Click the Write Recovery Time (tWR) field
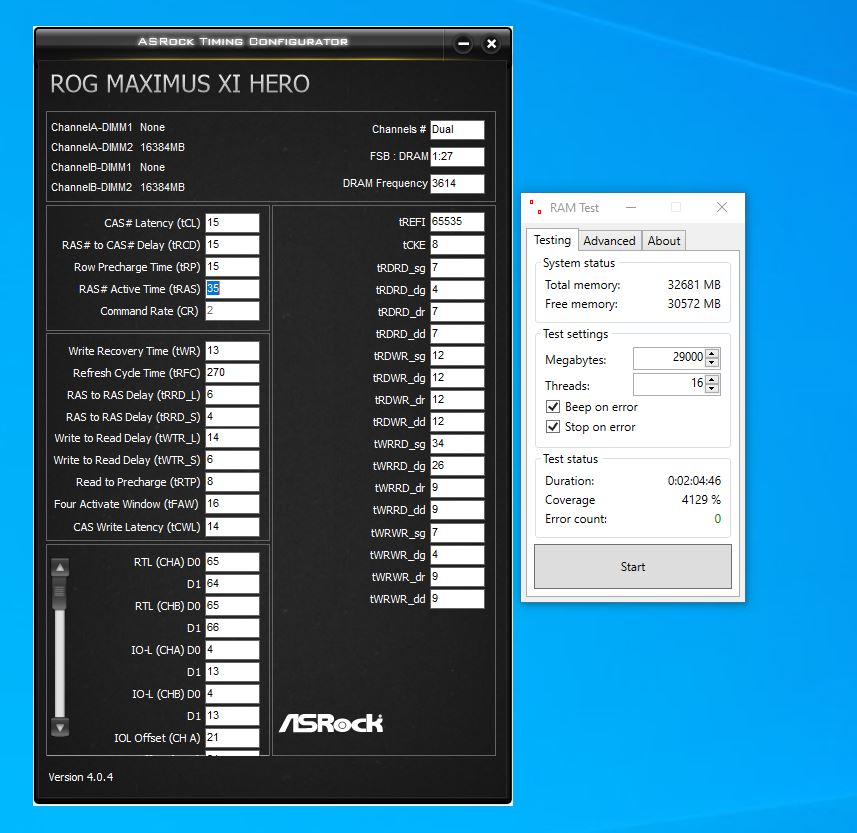This screenshot has height=833, width=857. click(232, 350)
